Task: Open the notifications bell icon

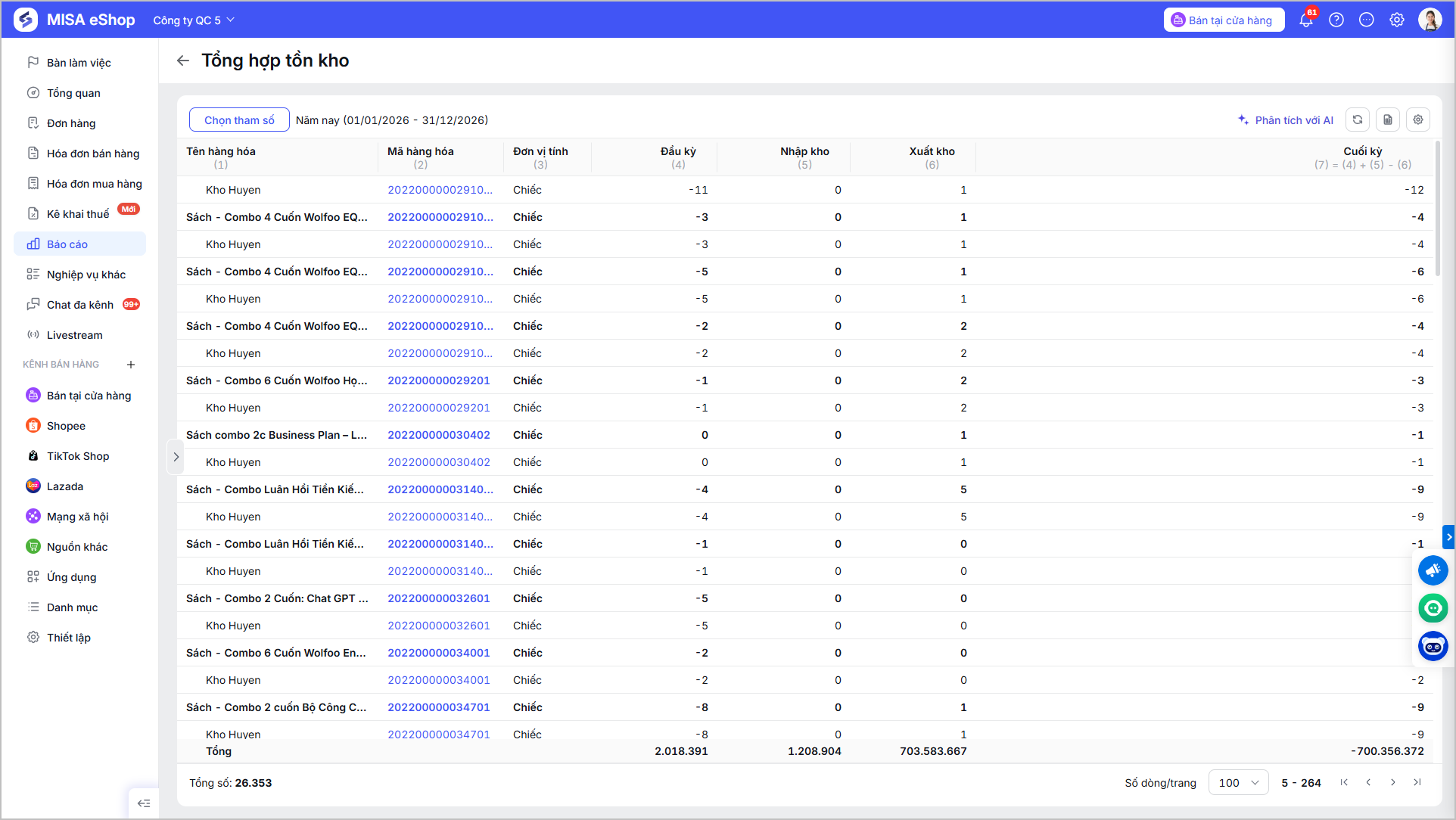Action: pyautogui.click(x=1306, y=20)
